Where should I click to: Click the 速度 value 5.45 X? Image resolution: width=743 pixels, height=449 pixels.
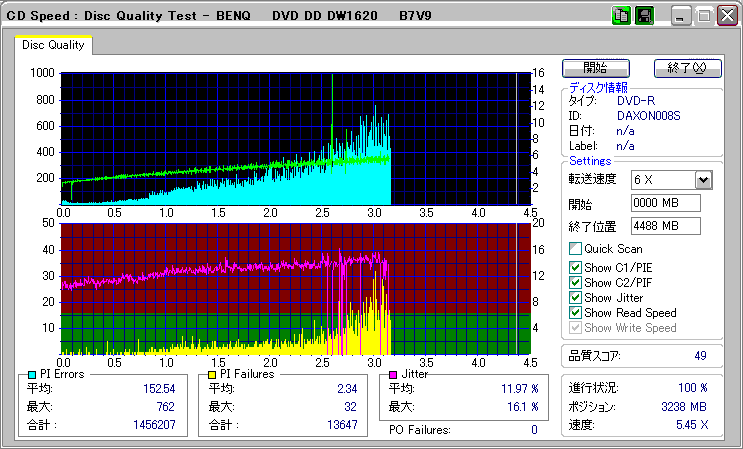tap(692, 425)
